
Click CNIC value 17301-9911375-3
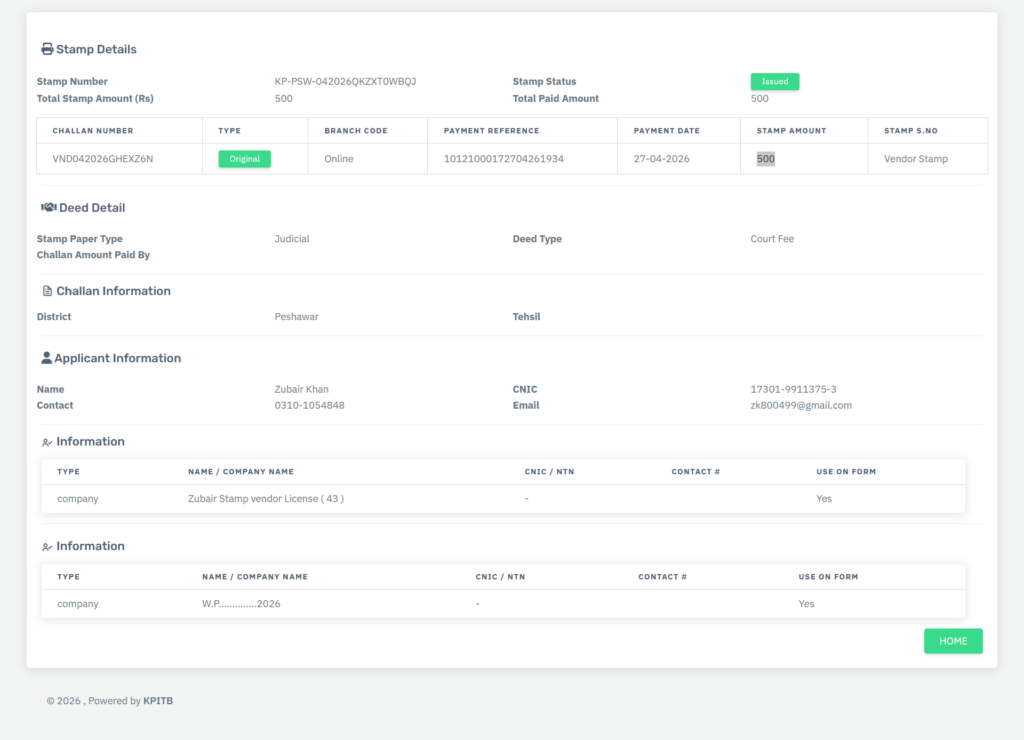pos(793,389)
